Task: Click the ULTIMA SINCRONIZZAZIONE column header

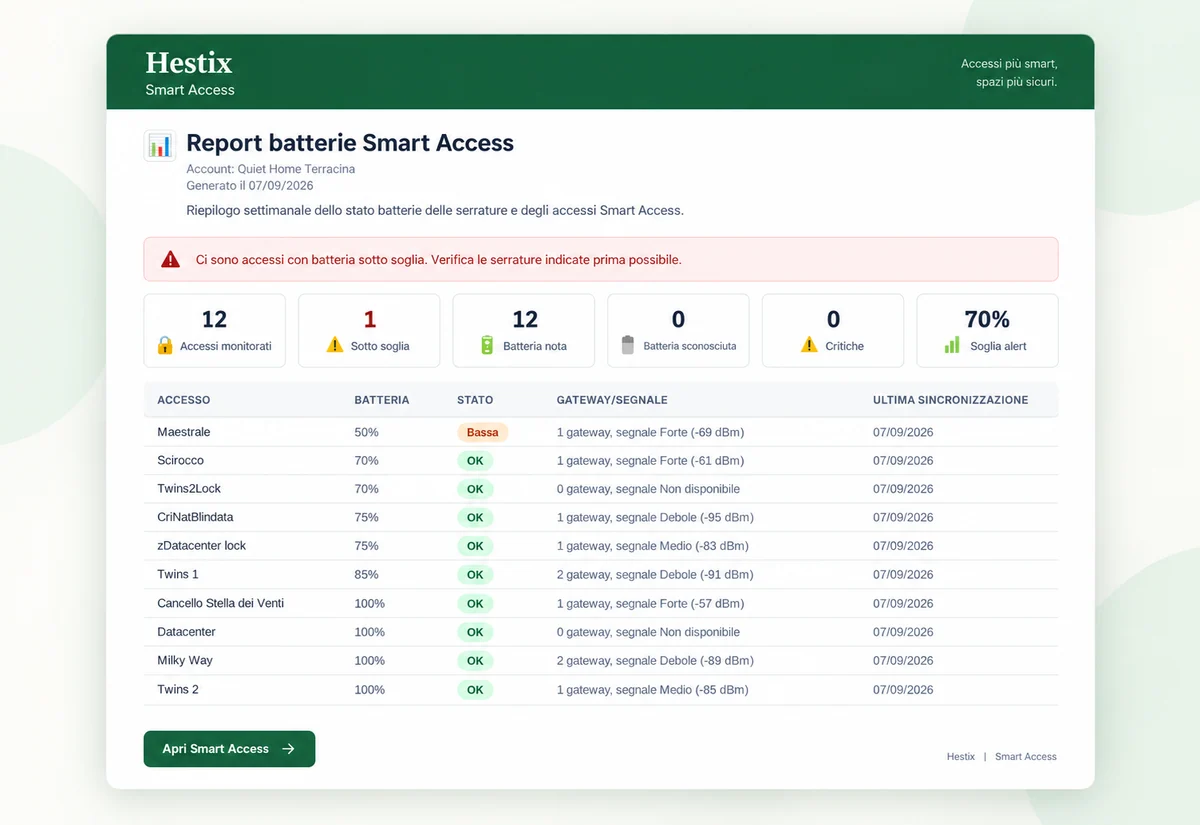Action: click(951, 400)
